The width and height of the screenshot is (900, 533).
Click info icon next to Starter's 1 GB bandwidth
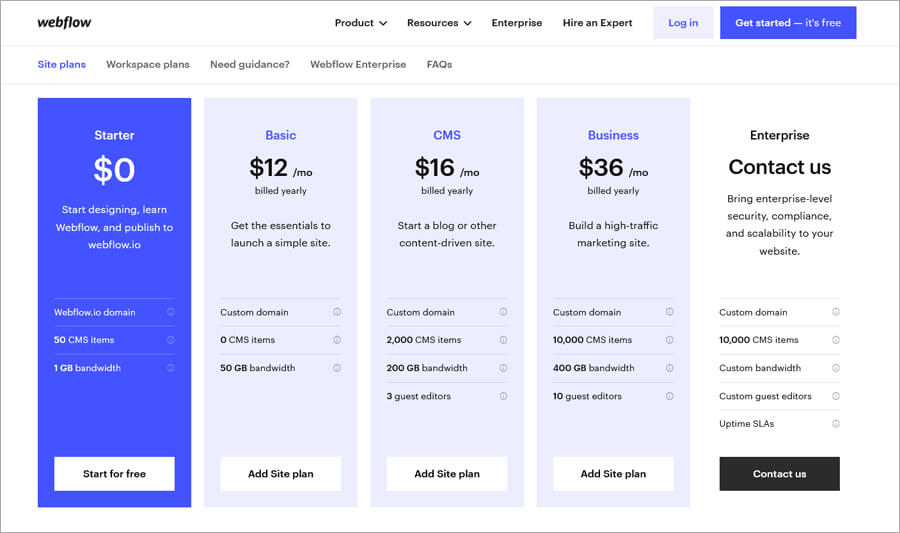point(171,368)
